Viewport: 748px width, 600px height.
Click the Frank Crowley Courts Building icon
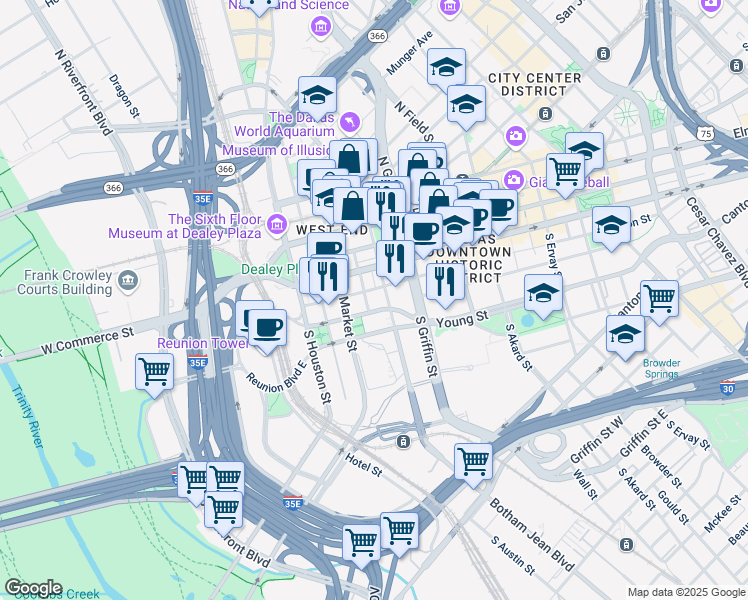[x=128, y=280]
